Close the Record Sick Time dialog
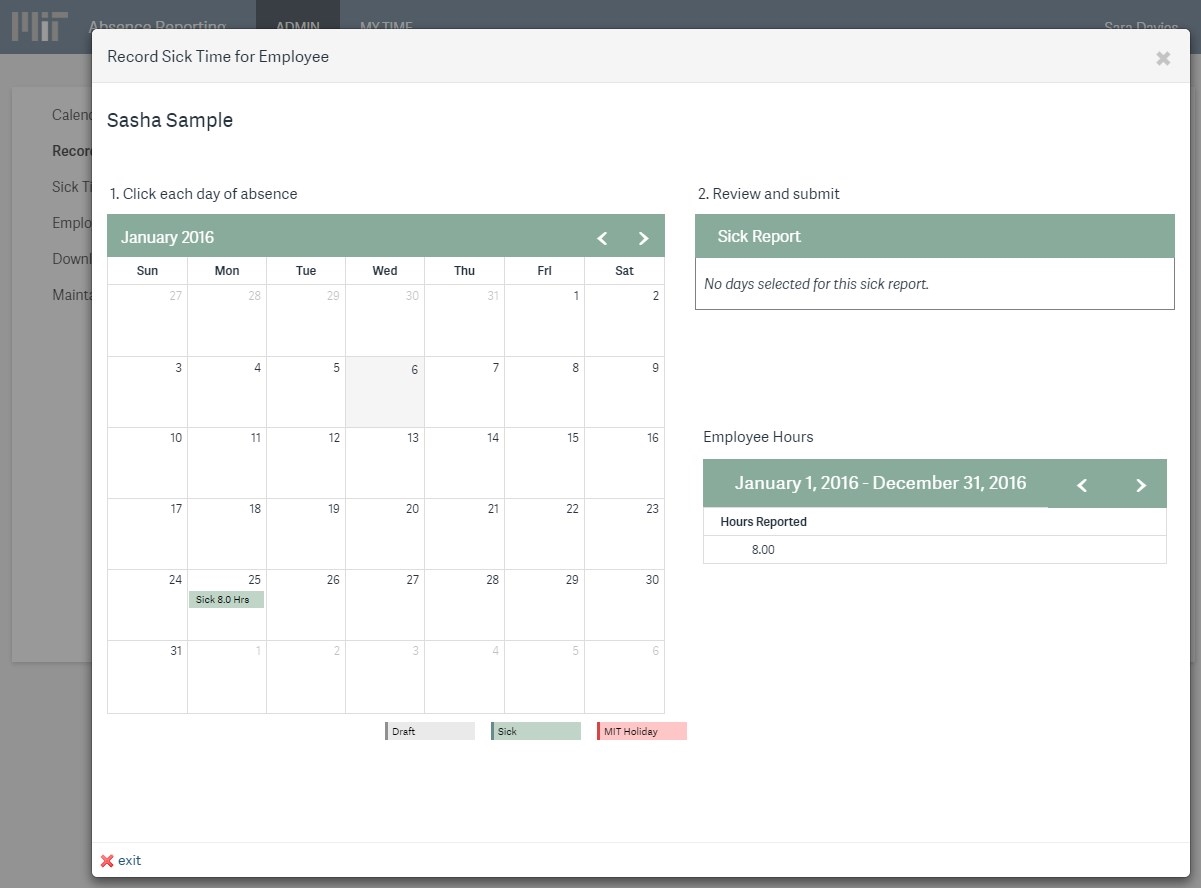This screenshot has width=1201, height=888. [1163, 58]
